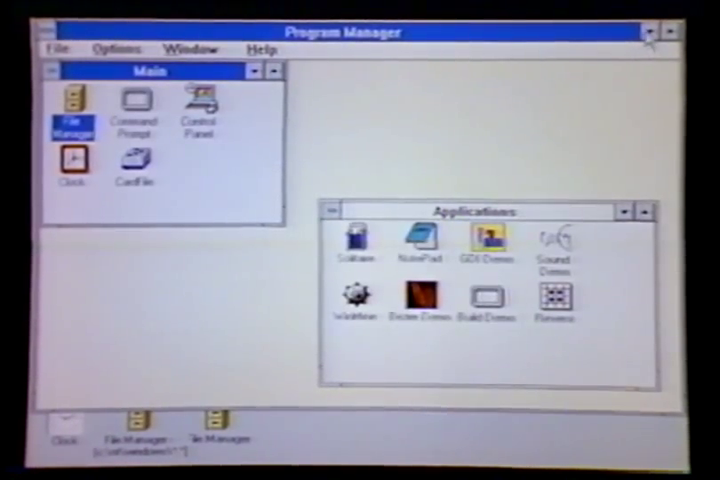Select the File Manager icon in Main window
720x480 pixels.
[74, 98]
